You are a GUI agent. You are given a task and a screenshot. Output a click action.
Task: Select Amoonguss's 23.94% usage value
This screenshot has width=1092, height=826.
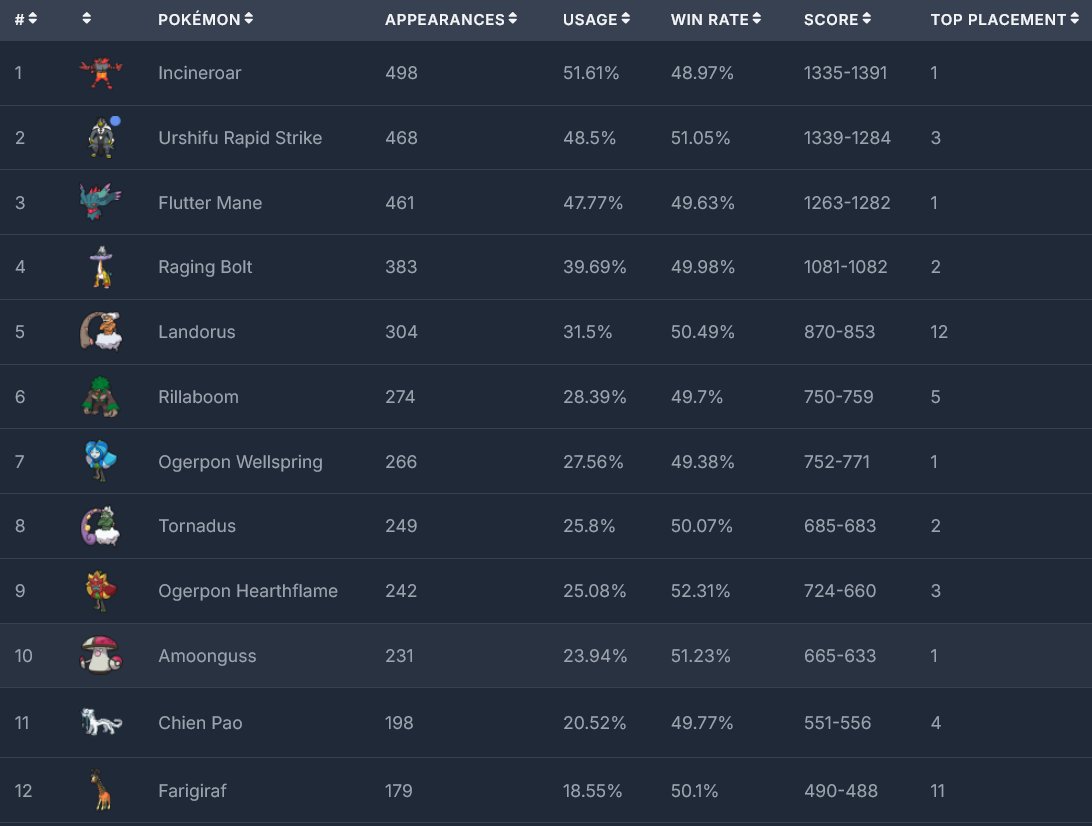[595, 656]
